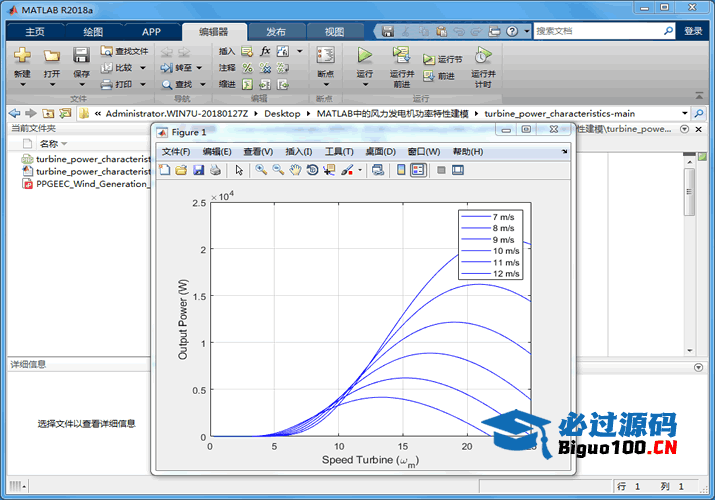Screen dimensions: 715x500
Task: Click the editor vertical scrollbar thumb
Action: pos(689,192)
